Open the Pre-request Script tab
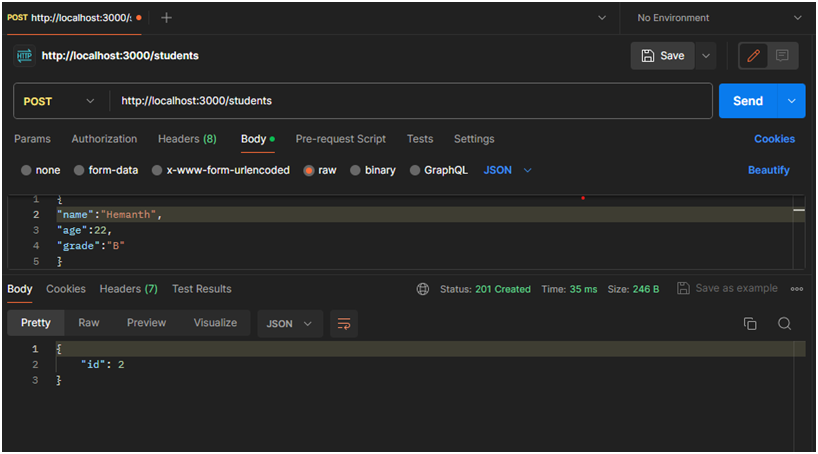818x454 pixels. [341, 139]
